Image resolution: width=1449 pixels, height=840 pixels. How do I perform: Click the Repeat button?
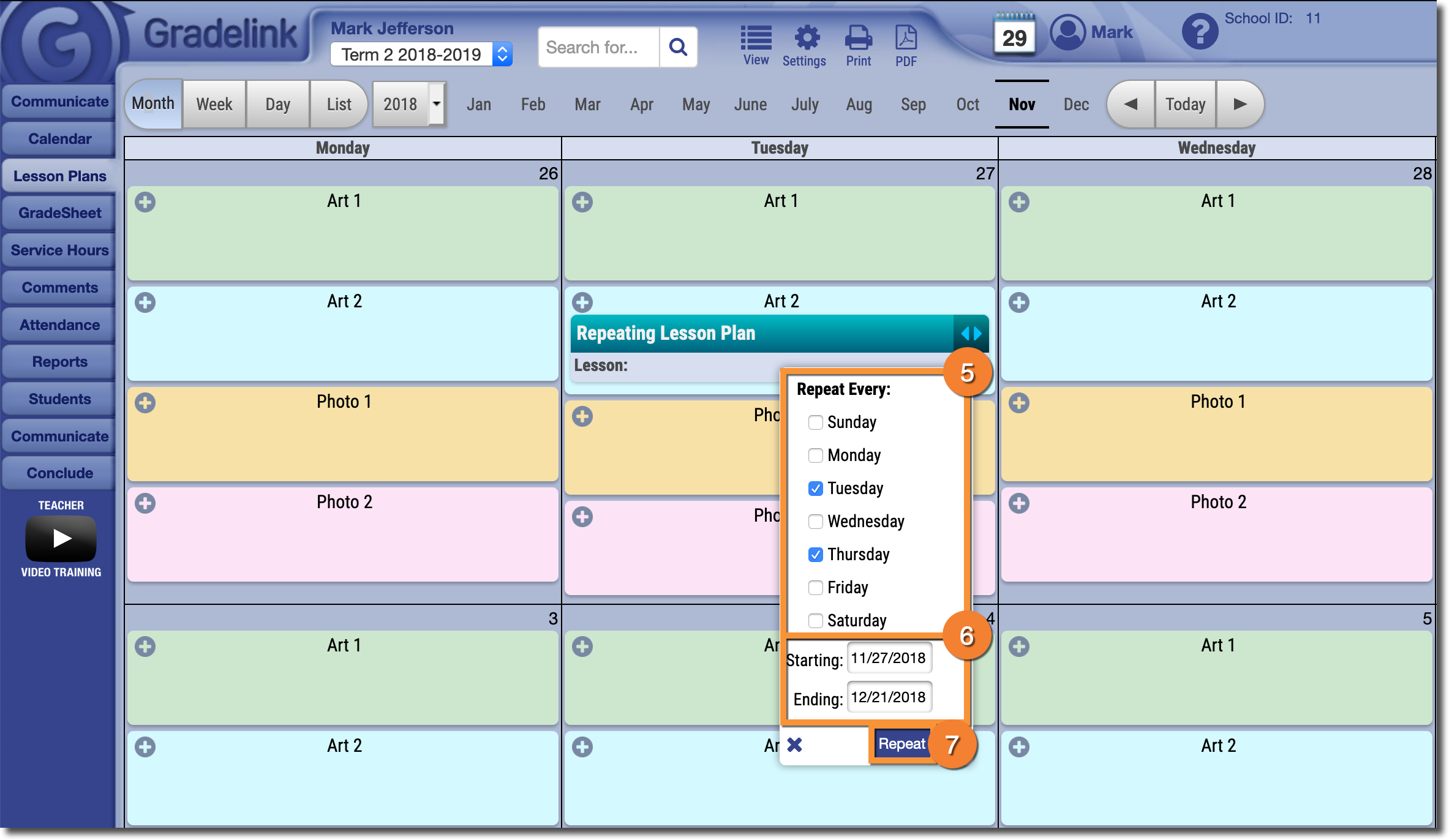click(x=901, y=744)
